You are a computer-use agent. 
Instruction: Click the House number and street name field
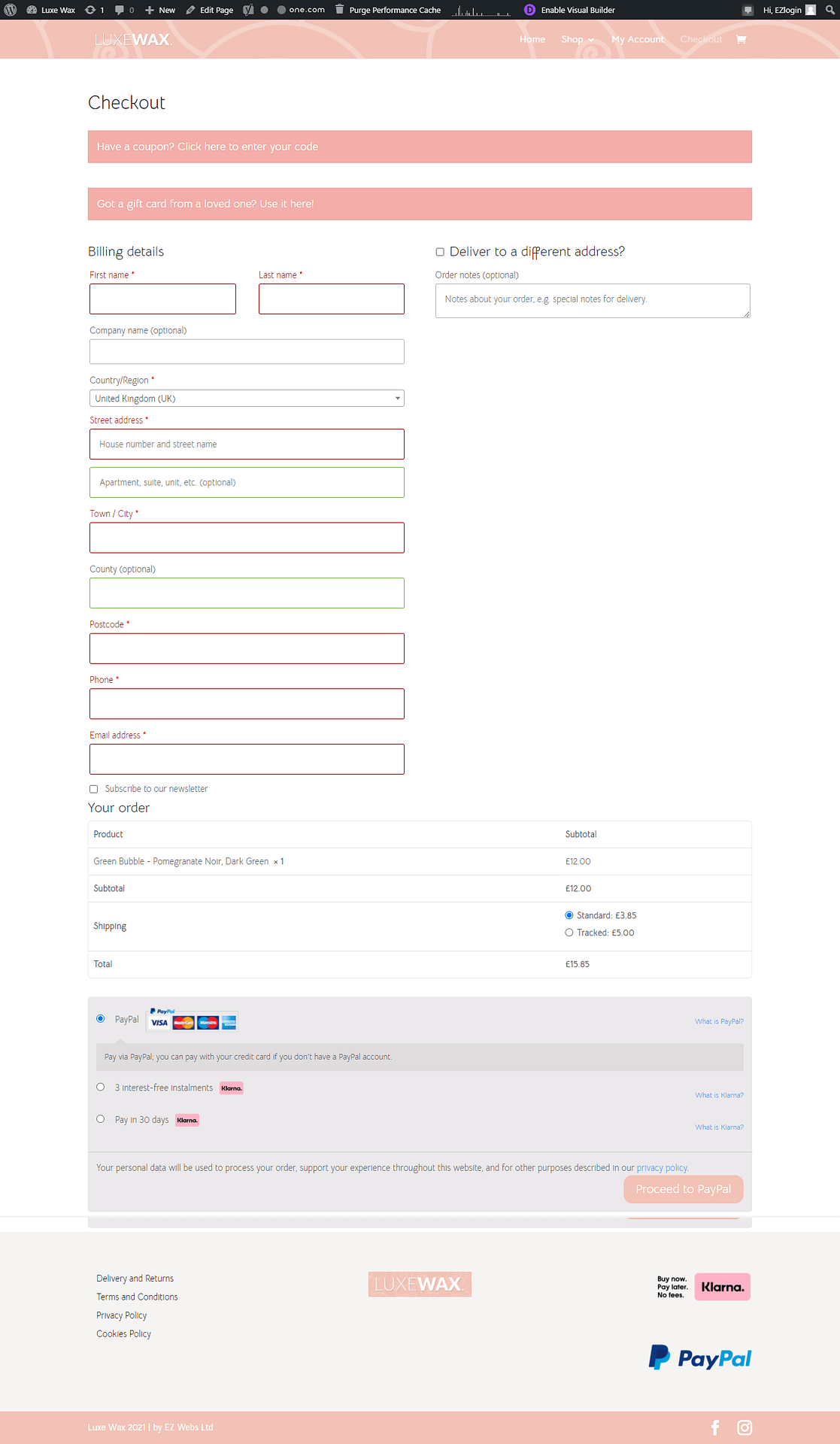coord(247,444)
